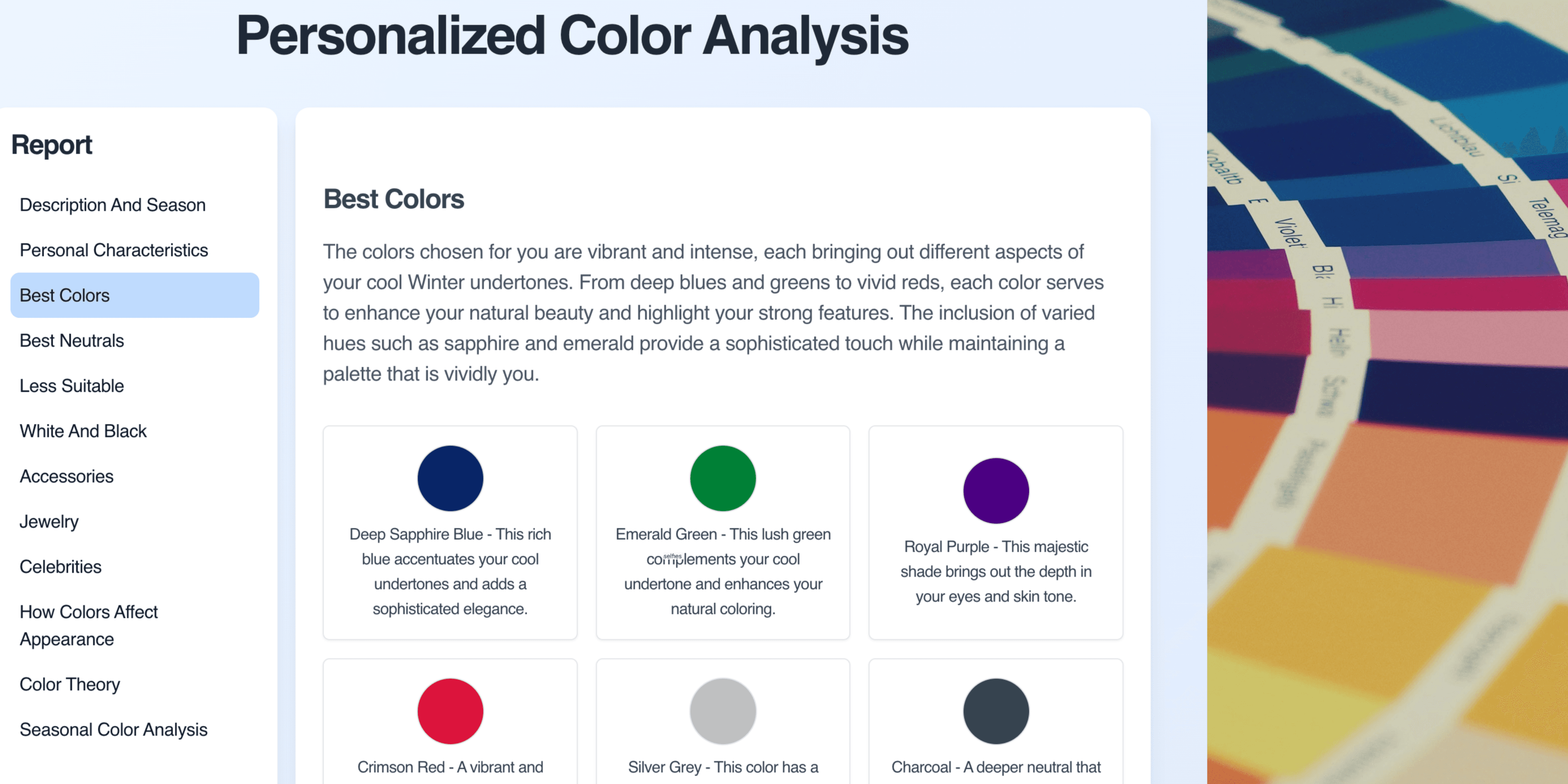
Task: Click the Silver Grey color circle
Action: point(723,711)
